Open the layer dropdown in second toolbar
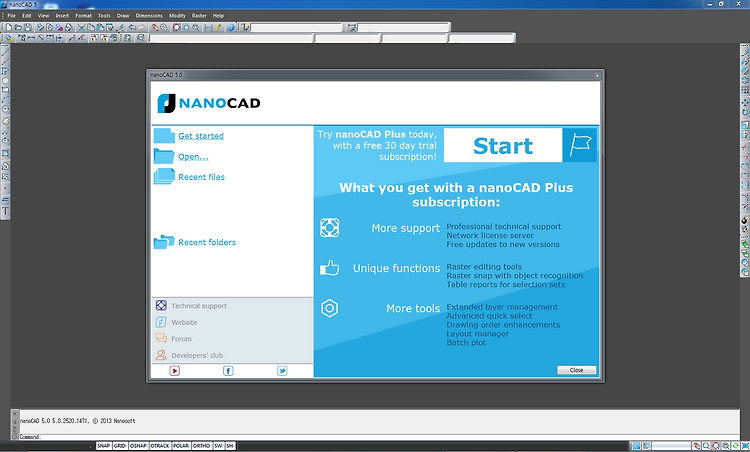Image resolution: width=750 pixels, height=452 pixels. tap(232, 38)
